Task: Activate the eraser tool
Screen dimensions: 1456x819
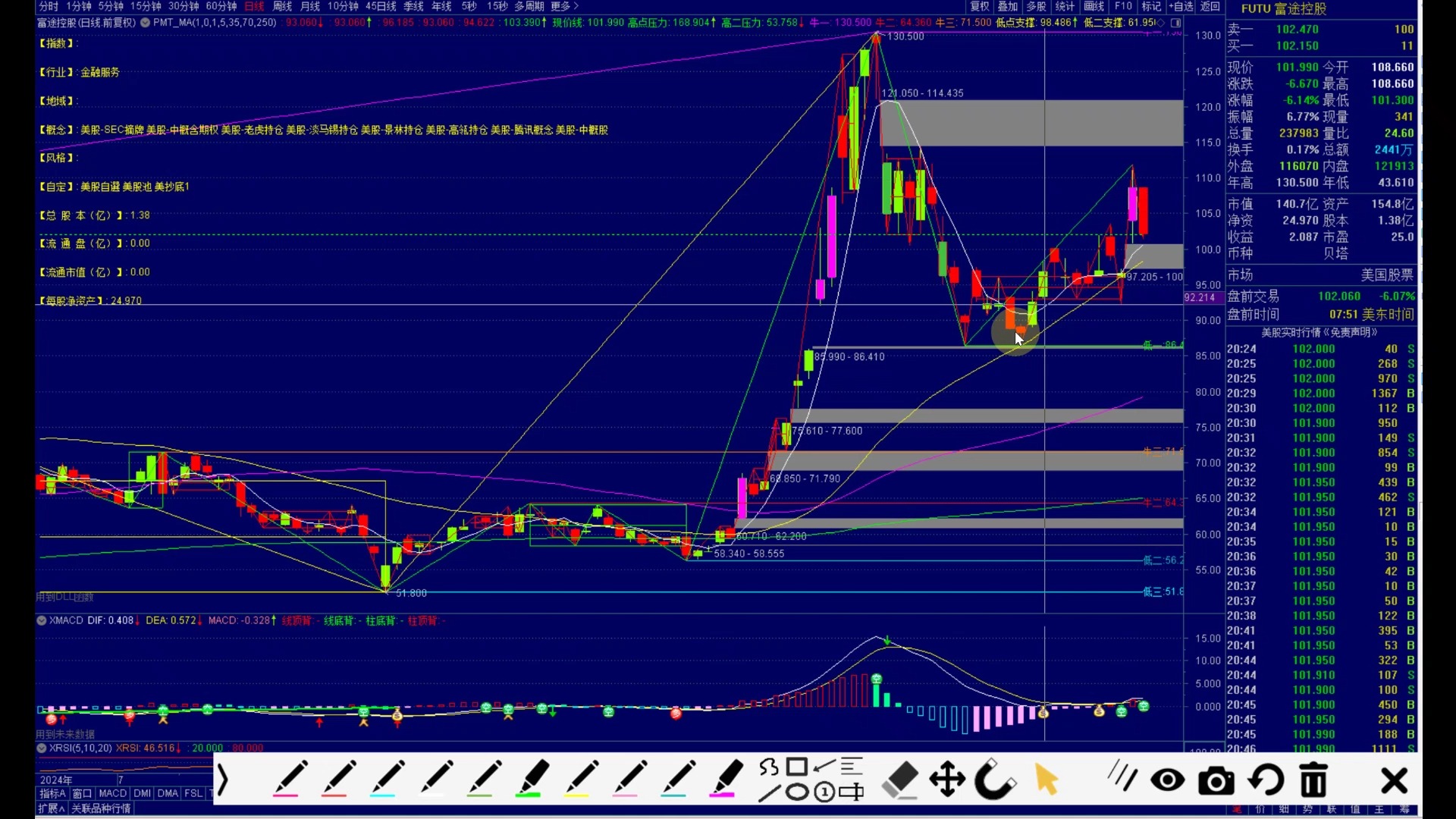Action: 901,780
